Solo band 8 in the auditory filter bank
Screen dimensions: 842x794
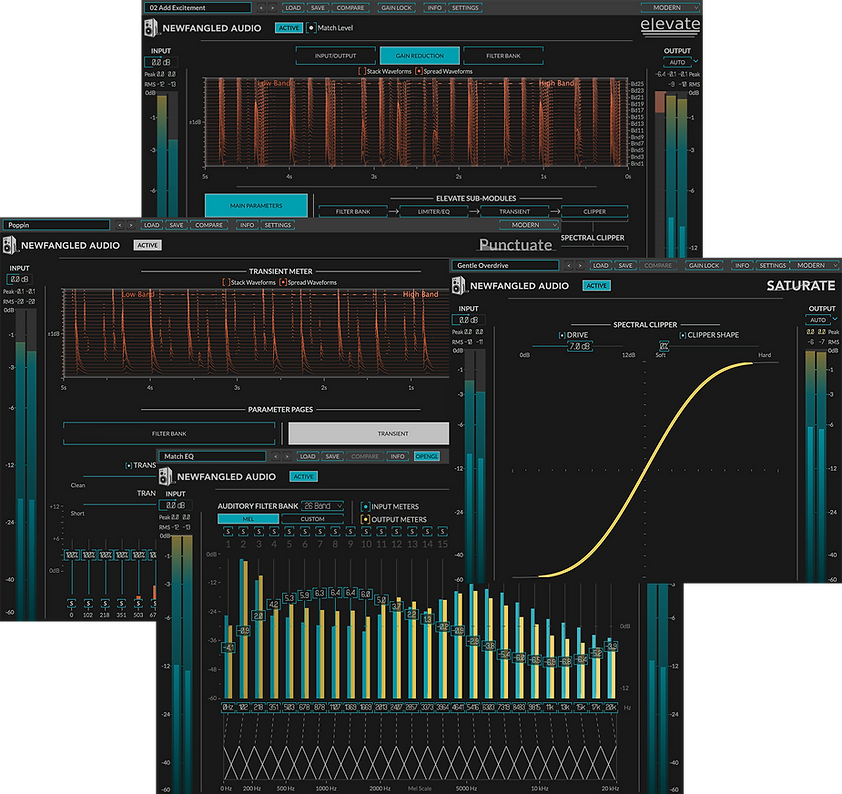coord(335,531)
